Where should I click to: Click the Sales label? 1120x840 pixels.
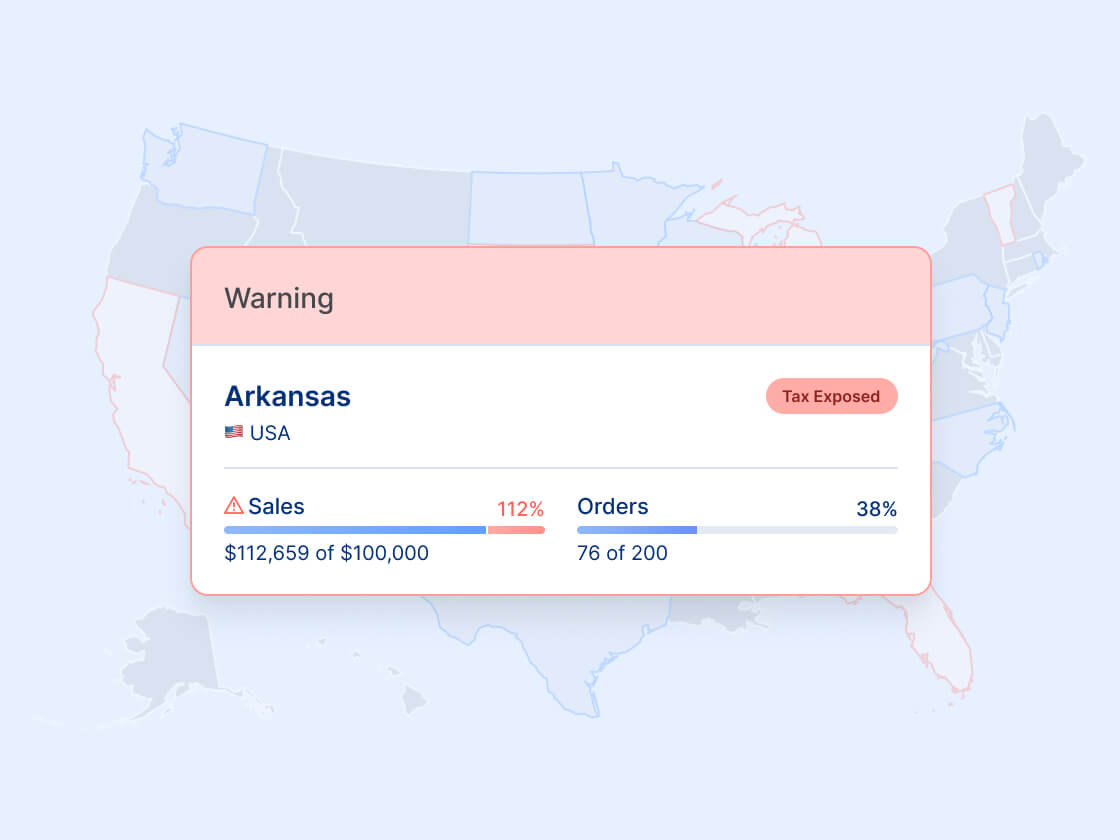(276, 506)
